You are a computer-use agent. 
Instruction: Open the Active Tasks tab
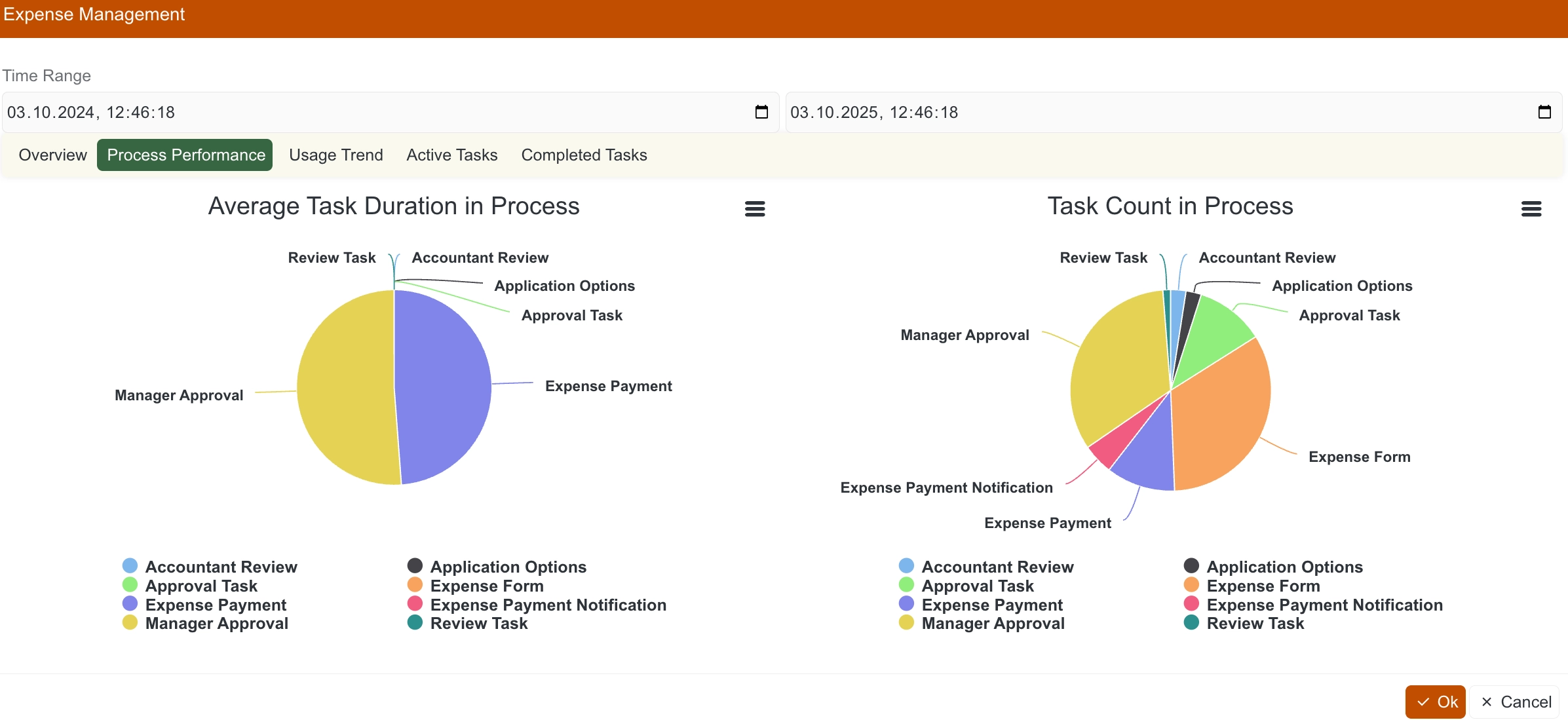click(x=451, y=155)
